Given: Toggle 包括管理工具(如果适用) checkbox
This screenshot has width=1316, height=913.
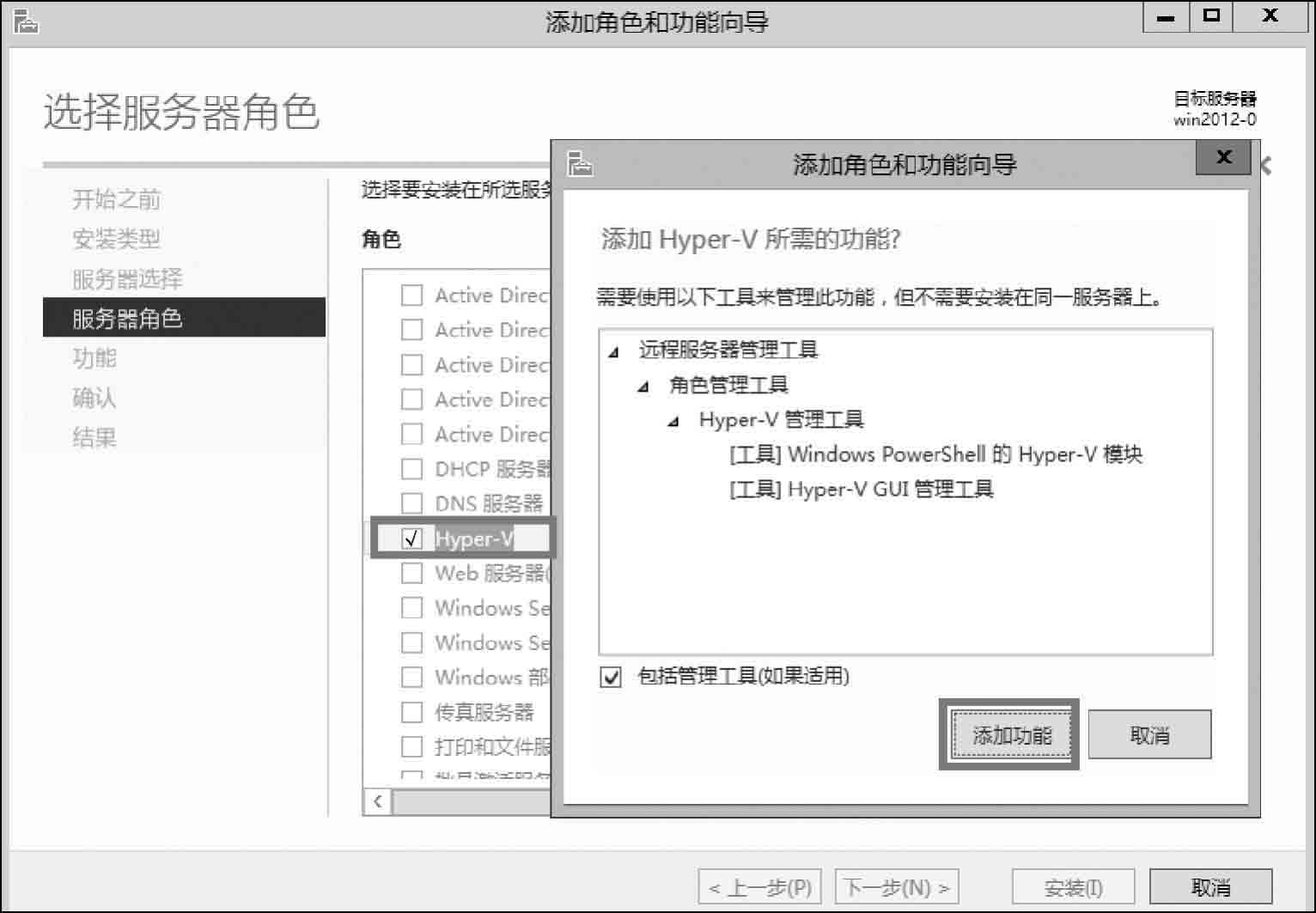Looking at the screenshot, I should point(611,677).
